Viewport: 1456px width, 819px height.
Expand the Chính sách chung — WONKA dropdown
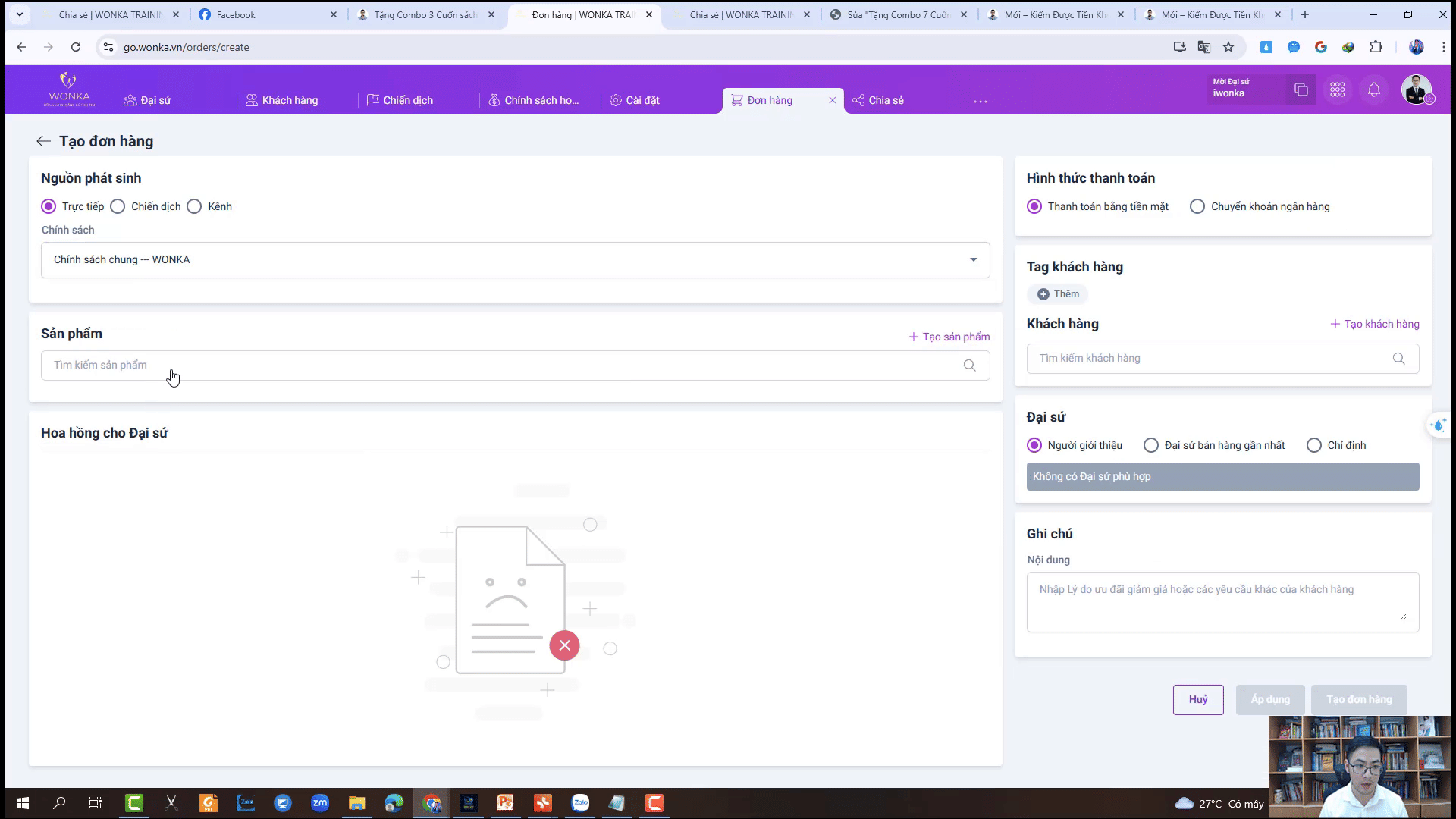(x=973, y=260)
